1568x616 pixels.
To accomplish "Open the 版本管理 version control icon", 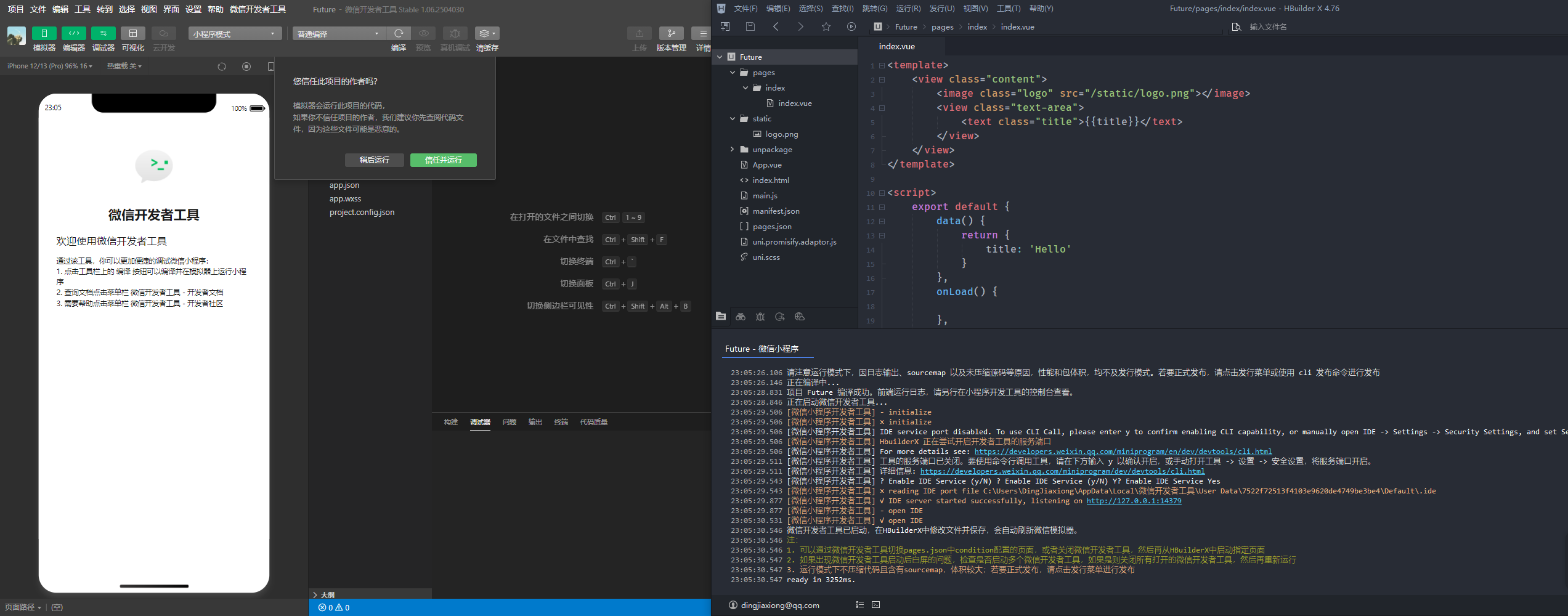I will click(671, 33).
